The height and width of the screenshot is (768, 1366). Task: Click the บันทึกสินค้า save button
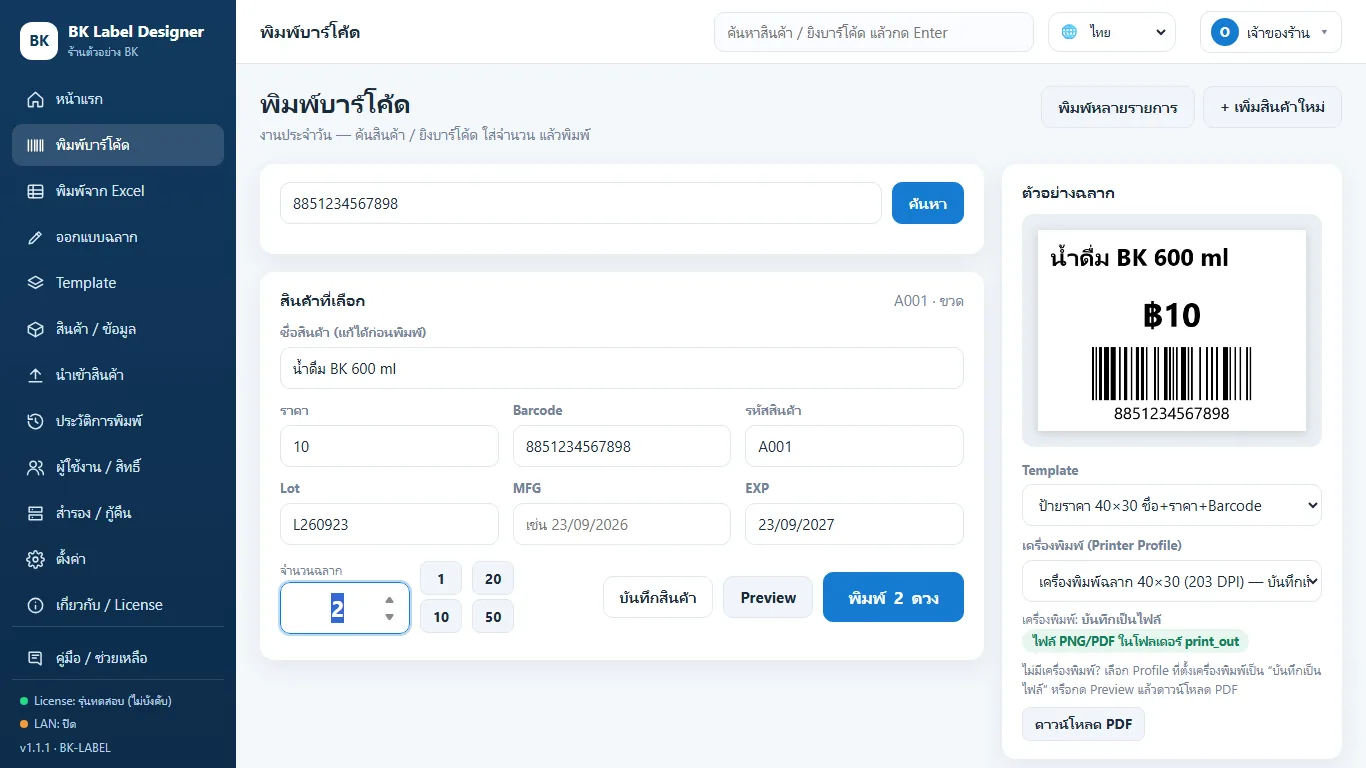[658, 597]
